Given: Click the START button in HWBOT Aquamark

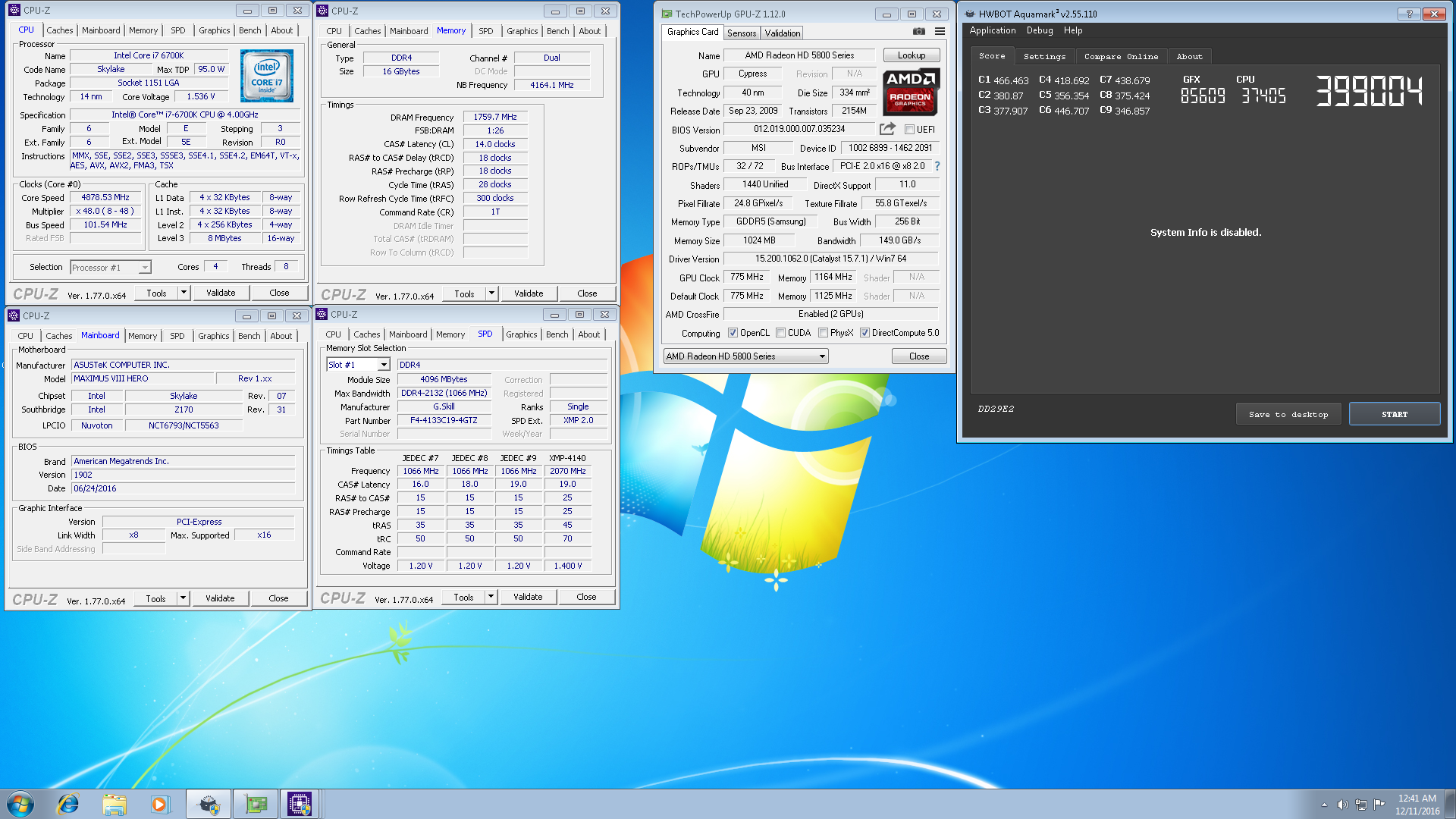Looking at the screenshot, I should click(x=1394, y=414).
